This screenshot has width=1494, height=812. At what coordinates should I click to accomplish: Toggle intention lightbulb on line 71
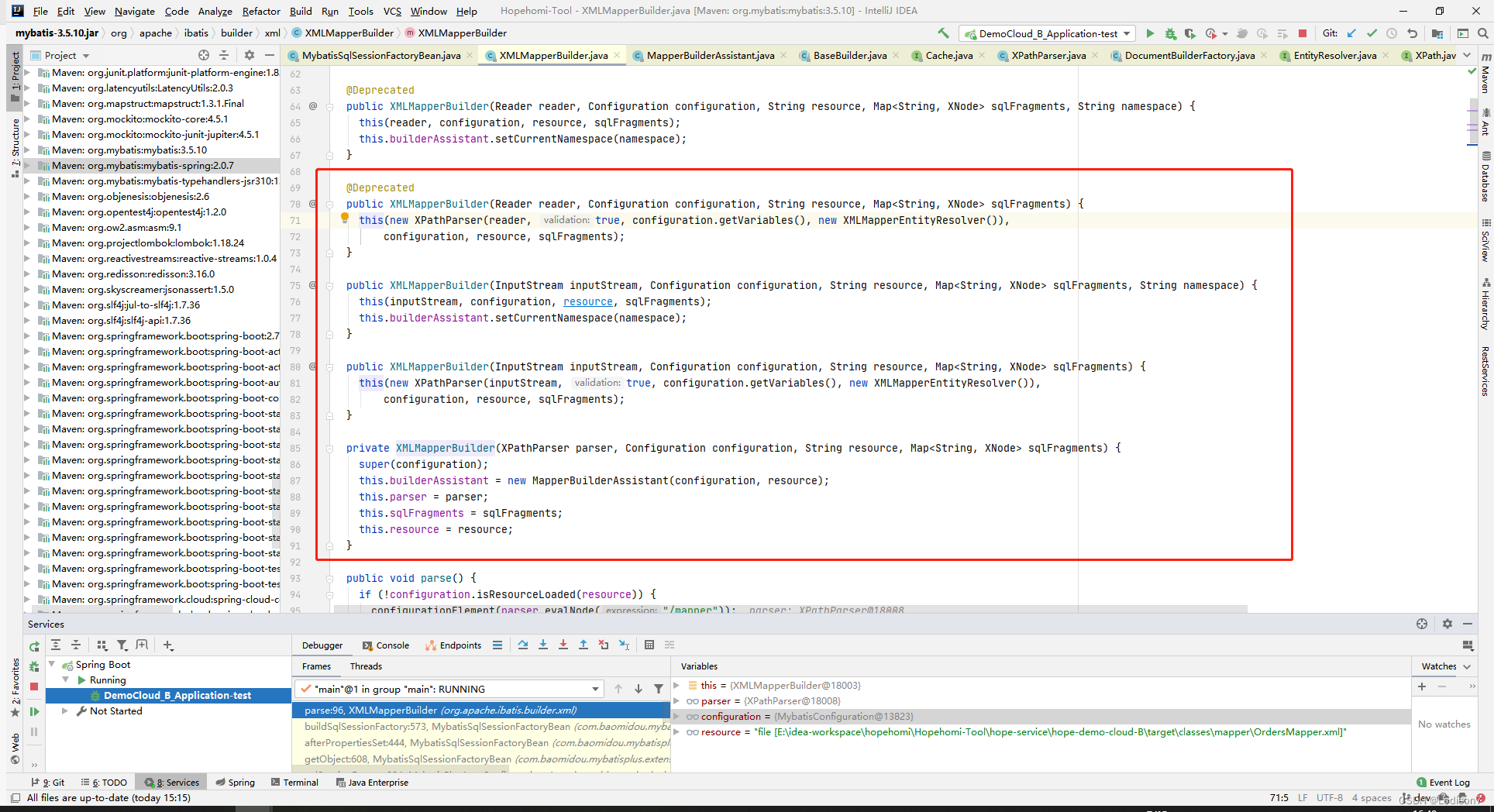point(345,218)
